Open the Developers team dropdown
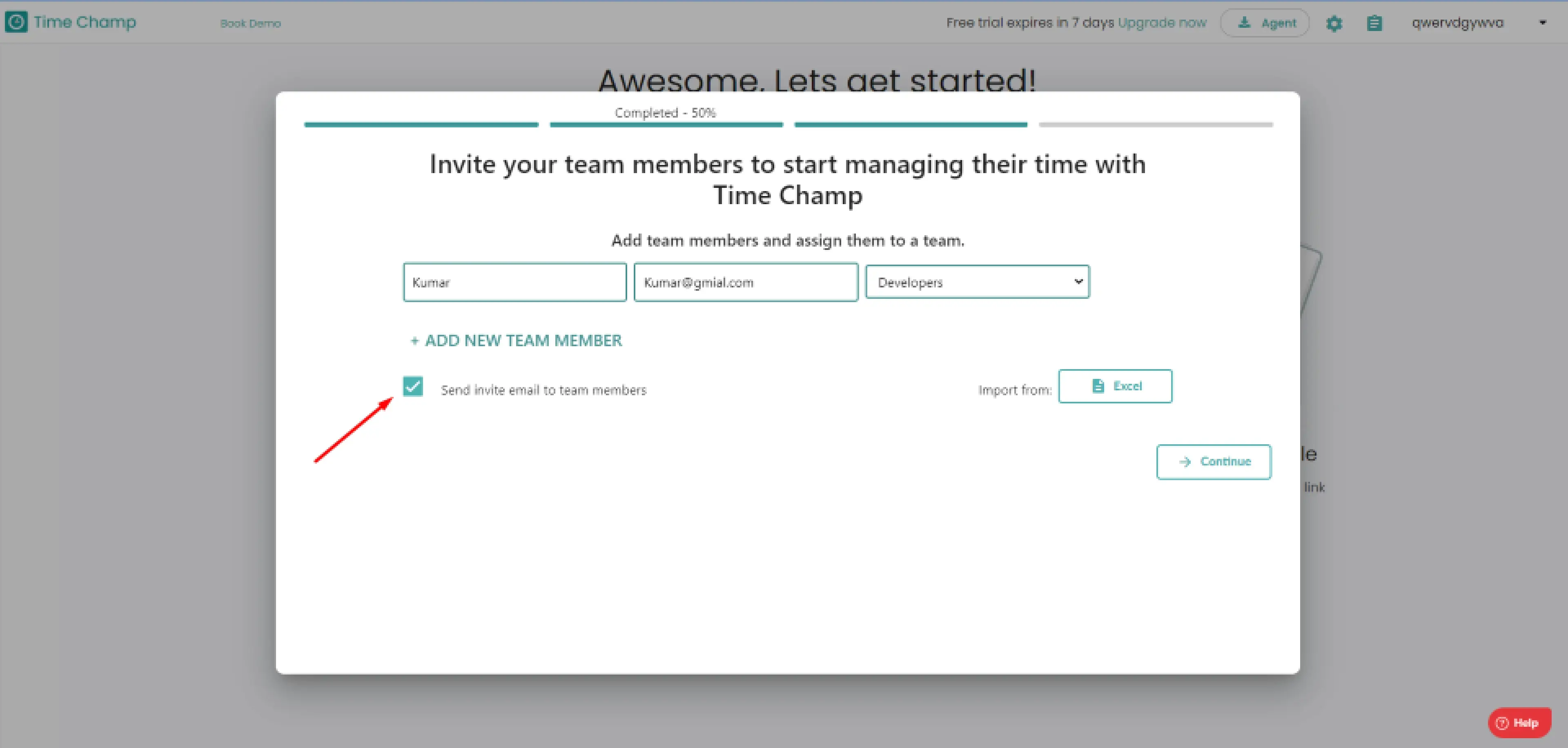The image size is (1568, 748). (977, 283)
